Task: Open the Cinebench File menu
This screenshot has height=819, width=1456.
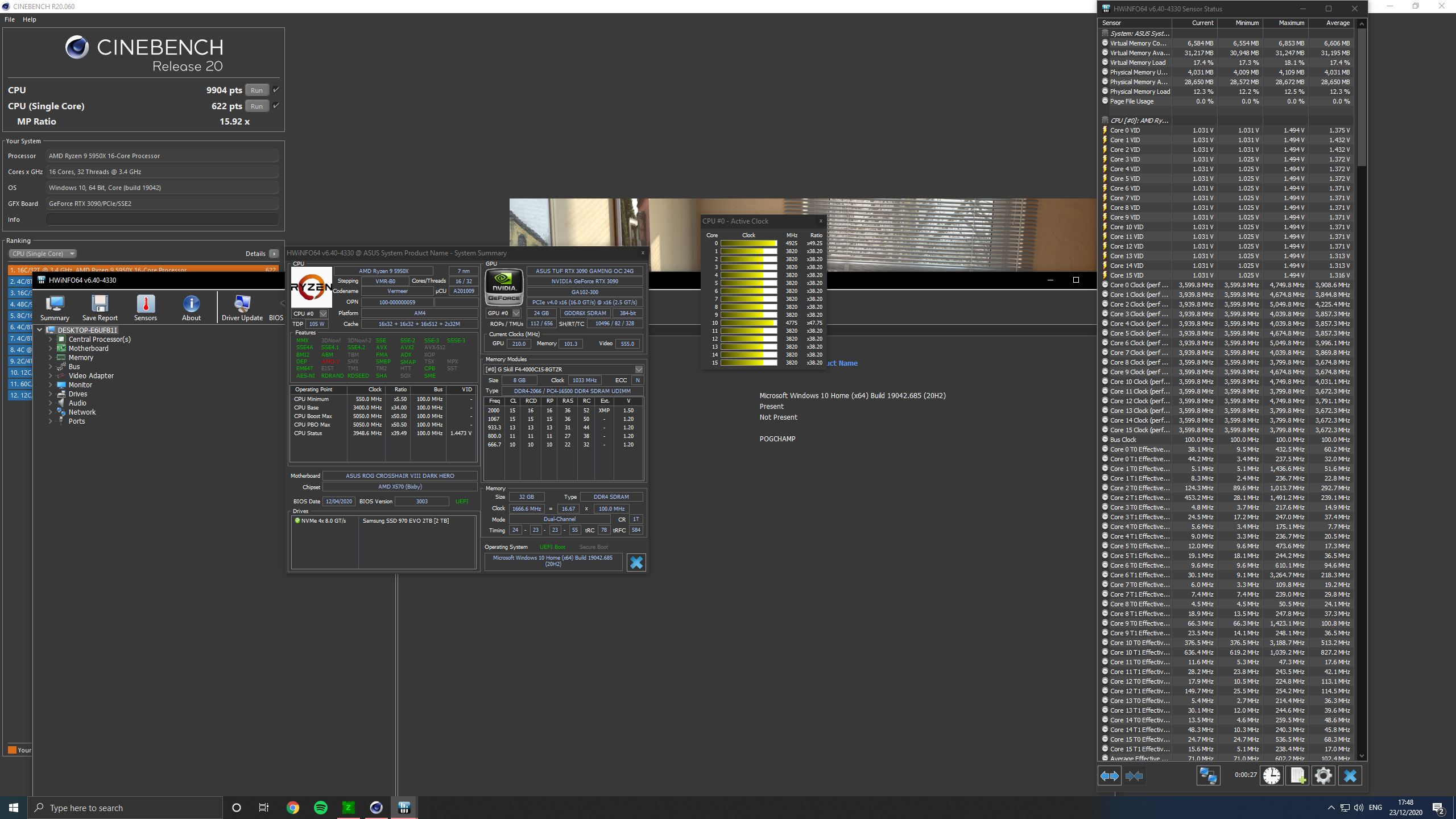Action: [x=10, y=19]
